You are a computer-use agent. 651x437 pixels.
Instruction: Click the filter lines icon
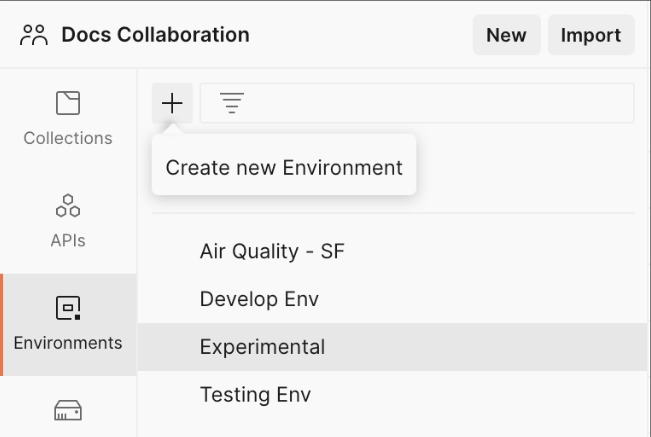point(232,103)
